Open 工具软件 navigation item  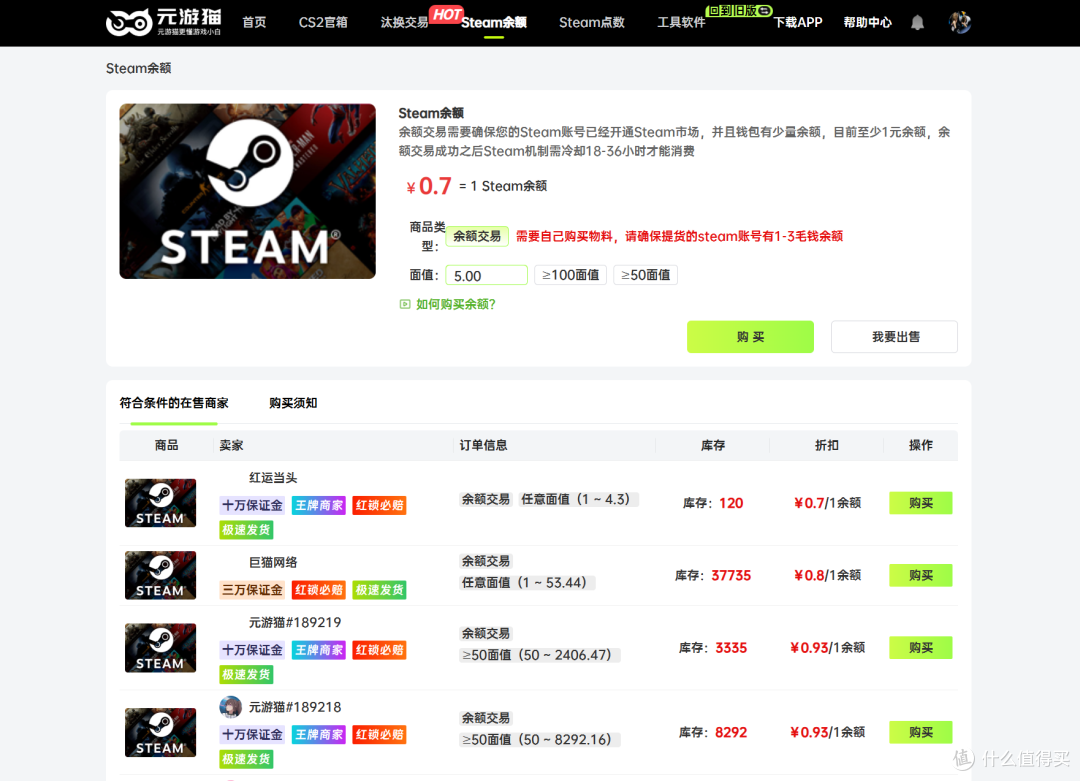point(681,22)
